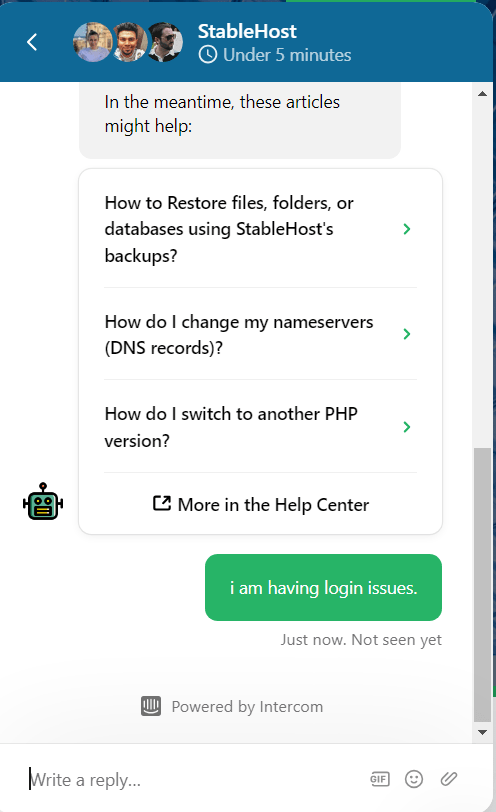
Task: Focus the Write a reply field
Action: (192, 779)
